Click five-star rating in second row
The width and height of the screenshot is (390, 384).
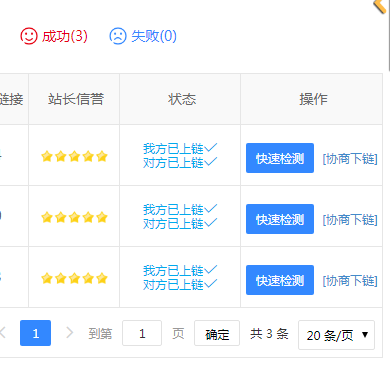[74, 217]
